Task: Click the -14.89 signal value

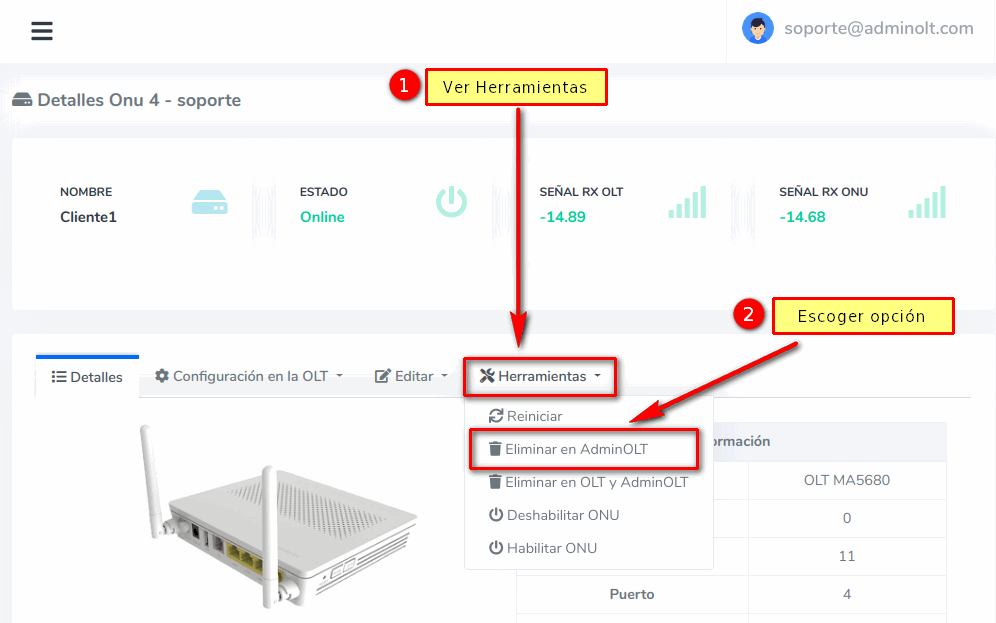Action: click(x=562, y=217)
